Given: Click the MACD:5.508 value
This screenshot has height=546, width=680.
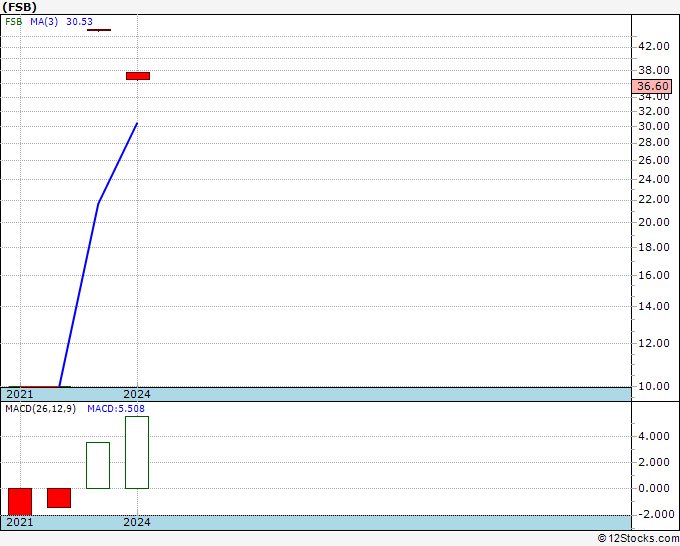Looking at the screenshot, I should [x=116, y=409].
